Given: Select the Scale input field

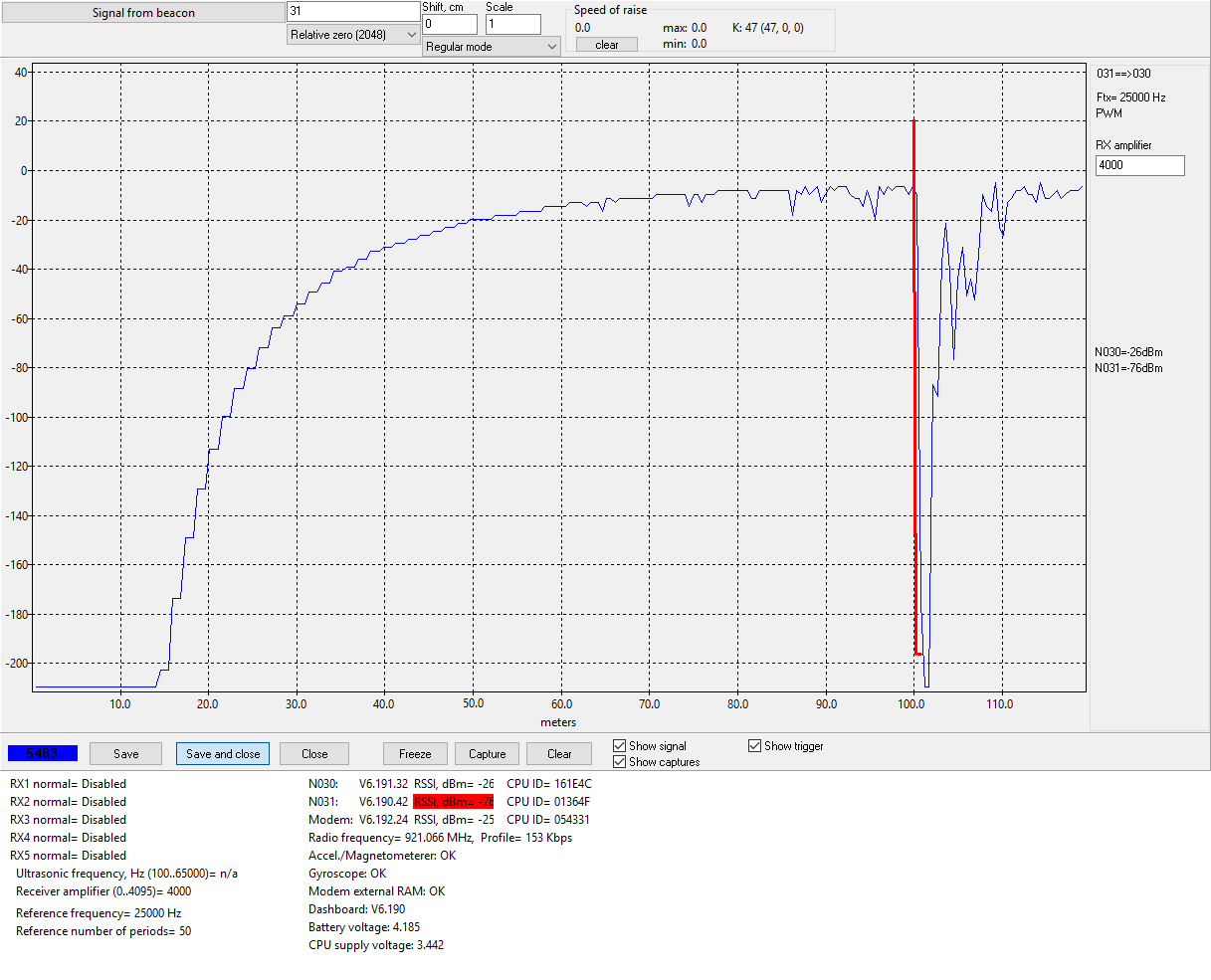Looking at the screenshot, I should coord(513,24).
